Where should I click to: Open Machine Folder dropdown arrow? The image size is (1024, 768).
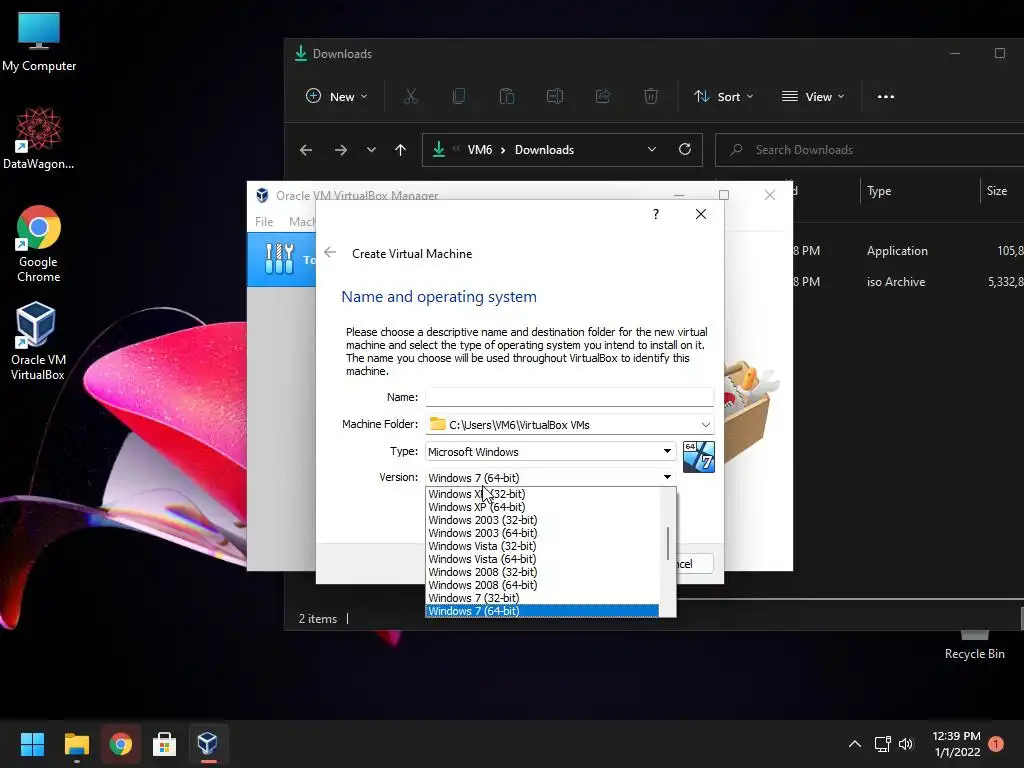705,424
